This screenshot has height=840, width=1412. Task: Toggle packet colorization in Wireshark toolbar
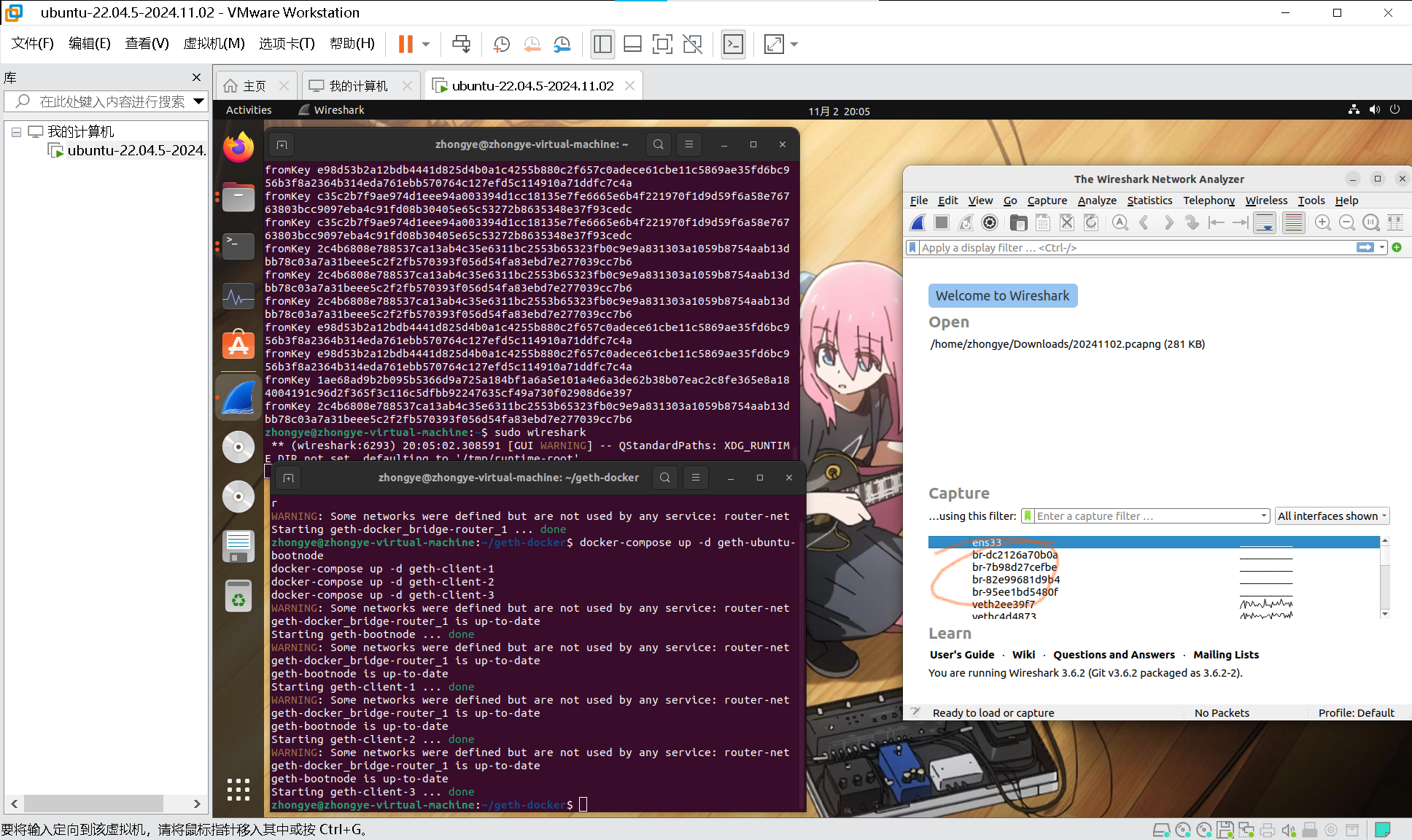pos(1294,222)
